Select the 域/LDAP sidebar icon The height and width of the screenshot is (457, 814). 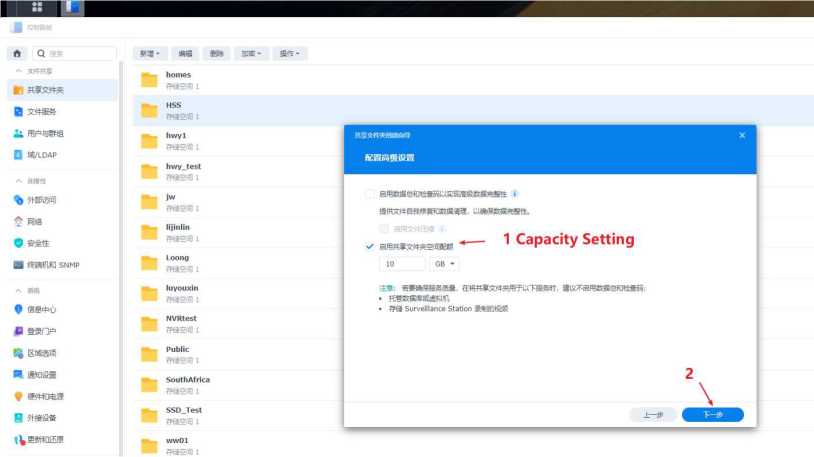[x=19, y=155]
